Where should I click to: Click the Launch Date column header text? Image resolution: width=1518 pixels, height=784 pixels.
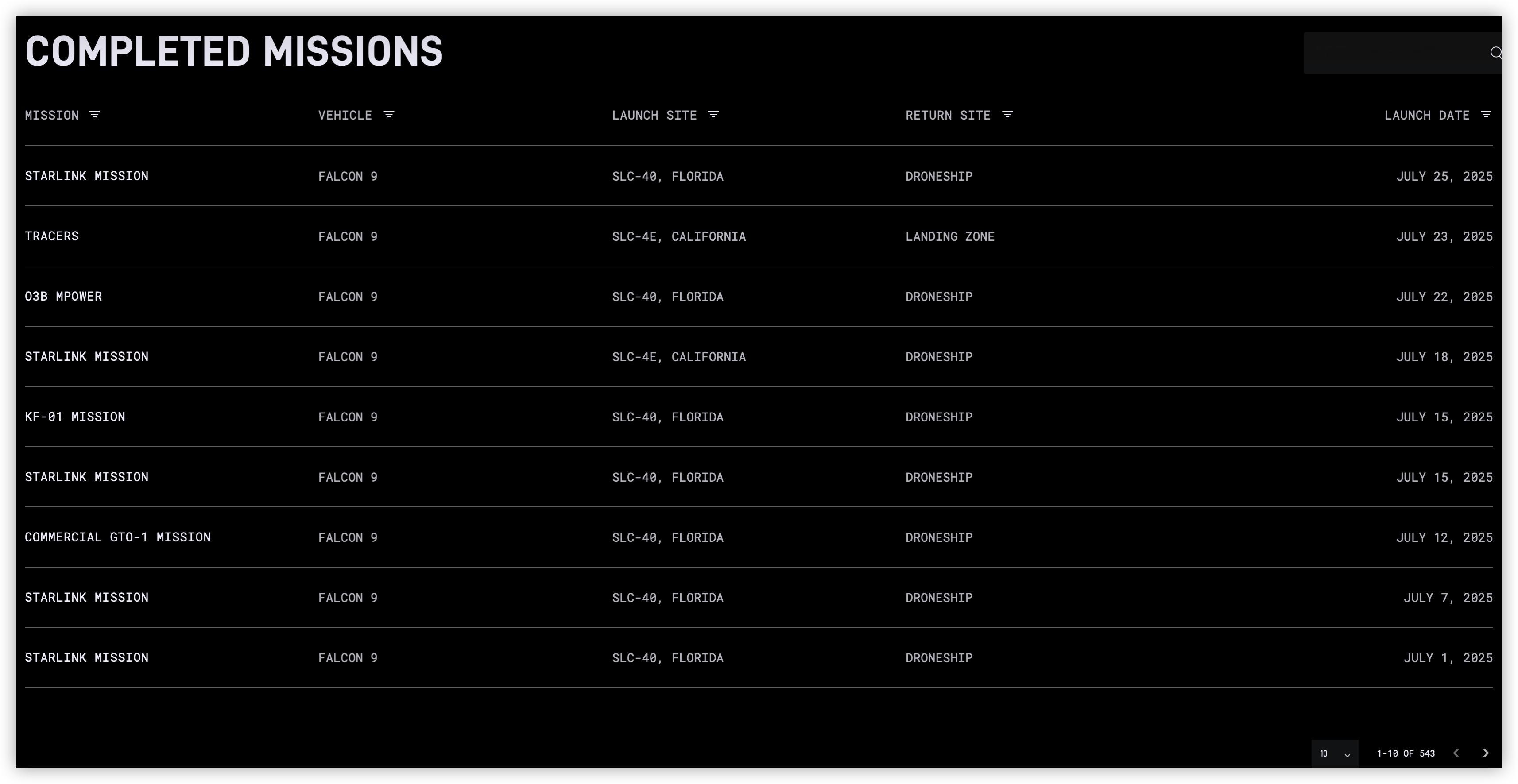click(x=1427, y=115)
